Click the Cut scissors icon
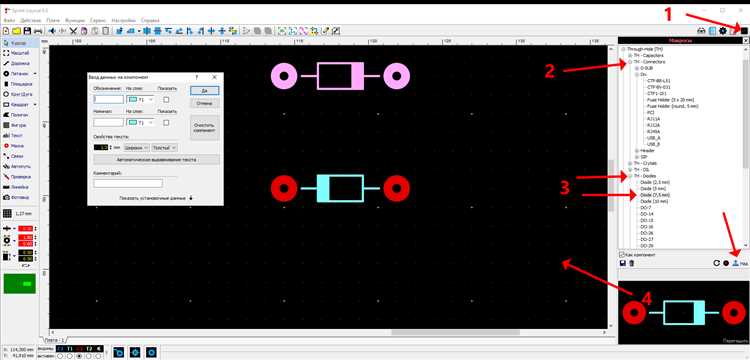 [73, 31]
